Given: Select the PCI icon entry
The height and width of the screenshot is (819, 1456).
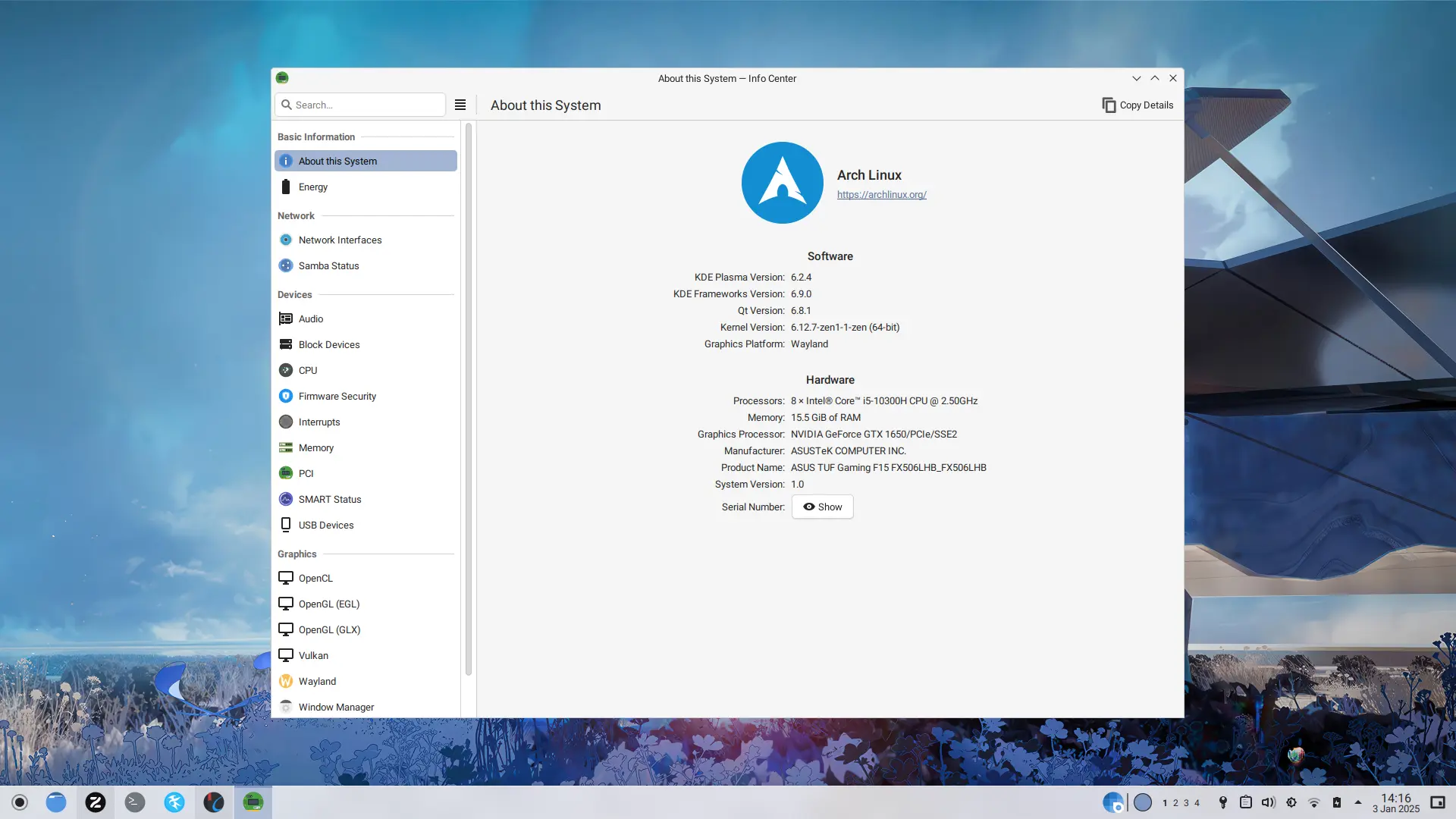Looking at the screenshot, I should [x=286, y=473].
